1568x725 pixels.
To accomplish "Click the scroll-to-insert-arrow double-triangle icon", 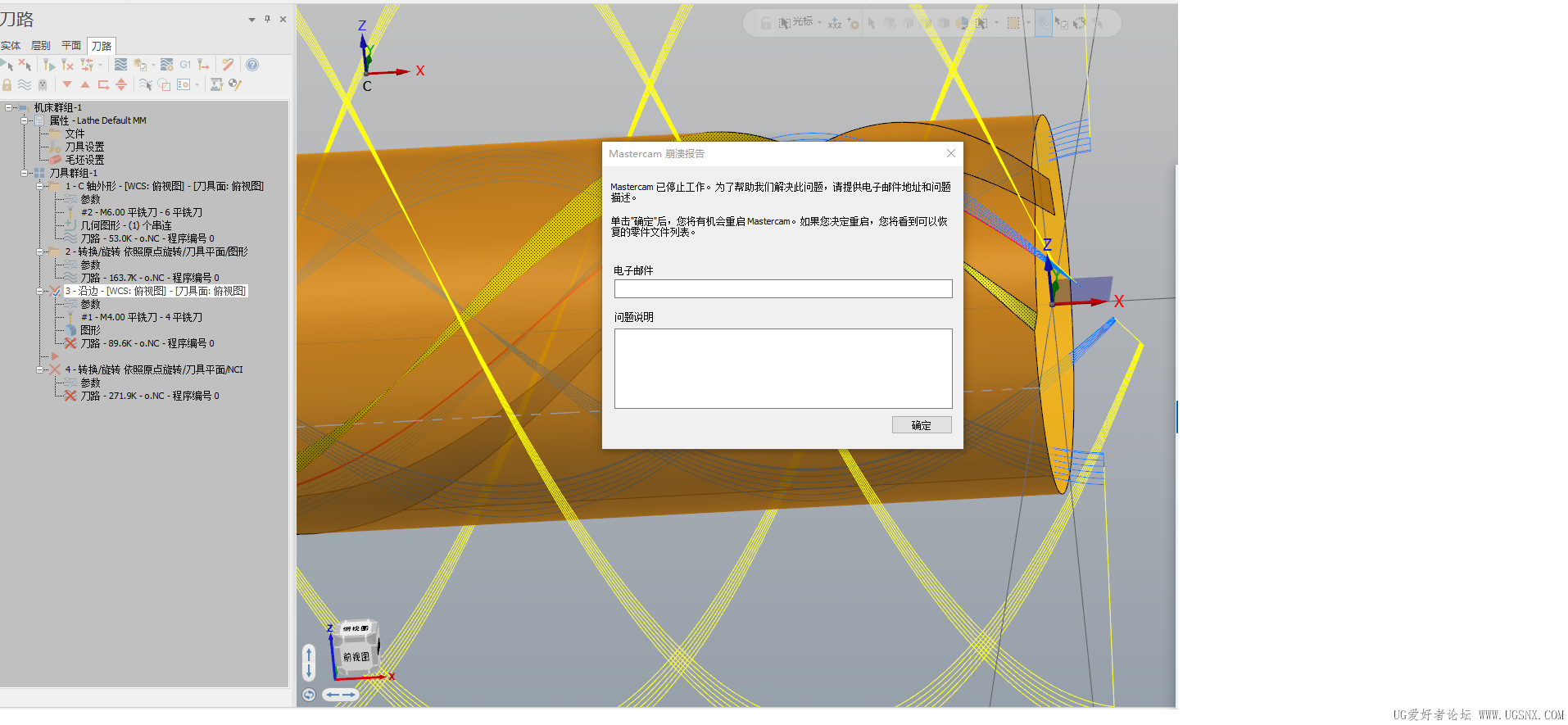I will tap(121, 84).
